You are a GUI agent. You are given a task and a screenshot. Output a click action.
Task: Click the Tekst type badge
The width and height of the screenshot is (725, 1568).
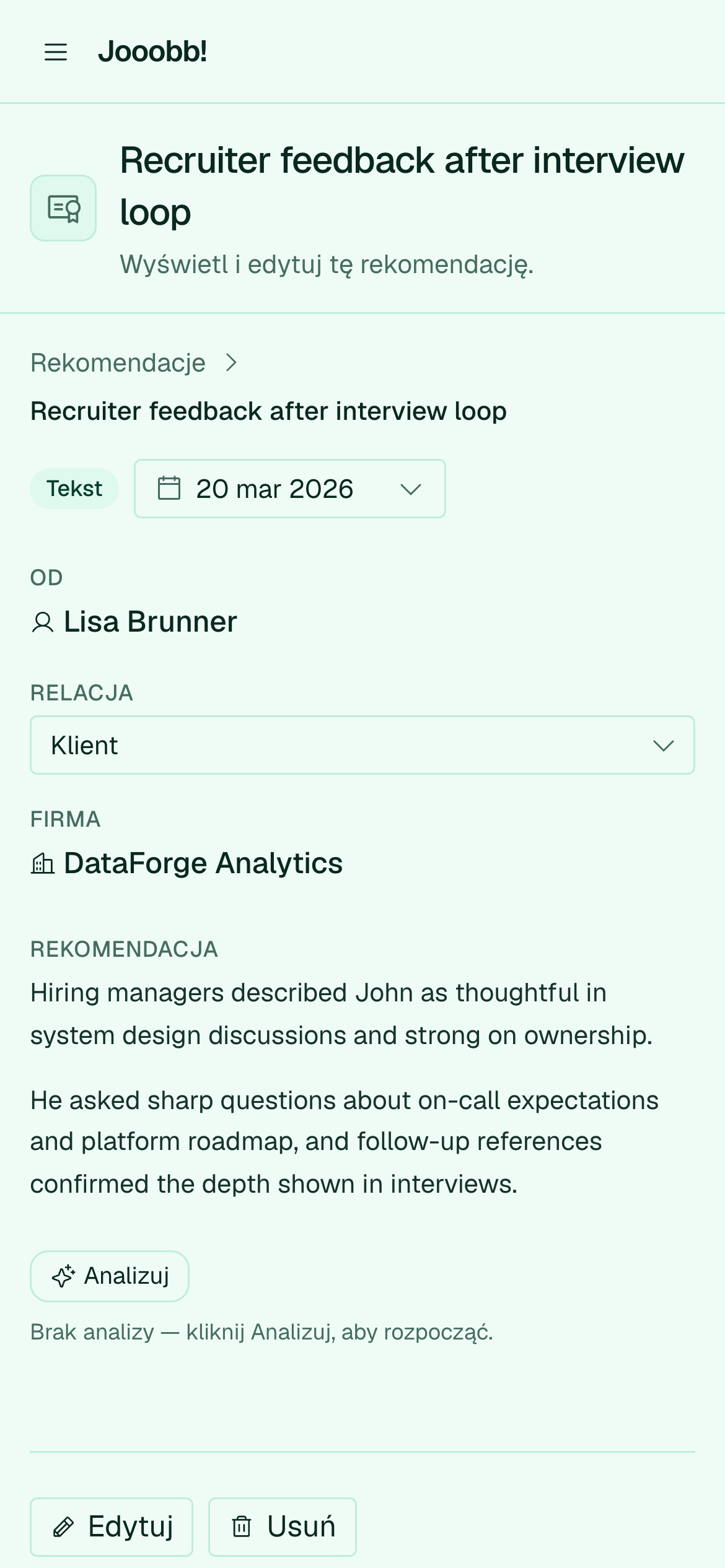click(74, 489)
